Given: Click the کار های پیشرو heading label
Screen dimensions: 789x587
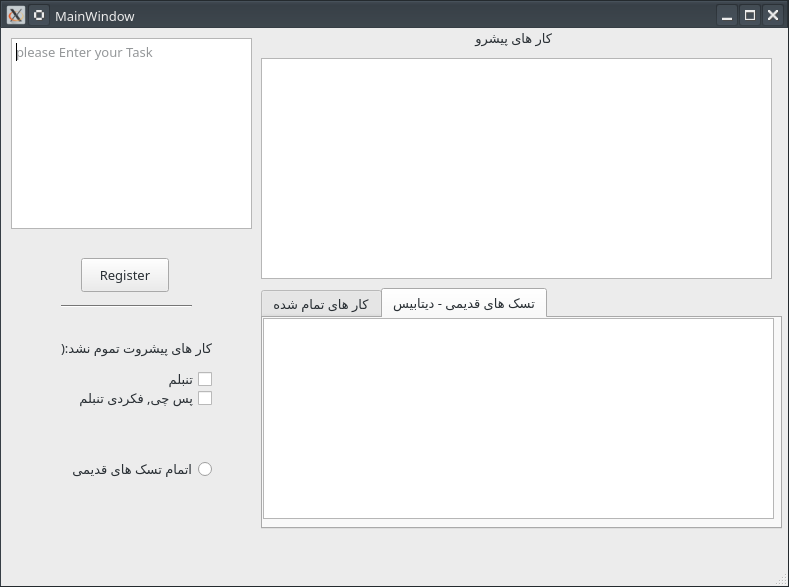Looking at the screenshot, I should point(513,39).
